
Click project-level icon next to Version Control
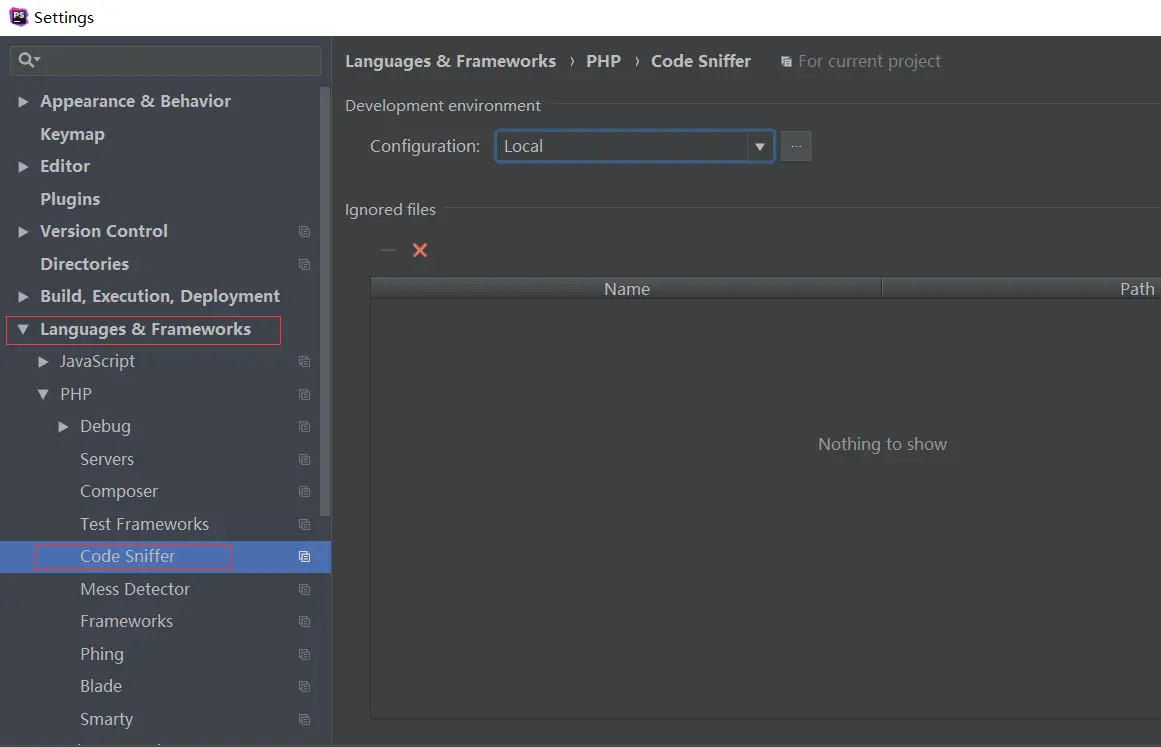point(304,232)
